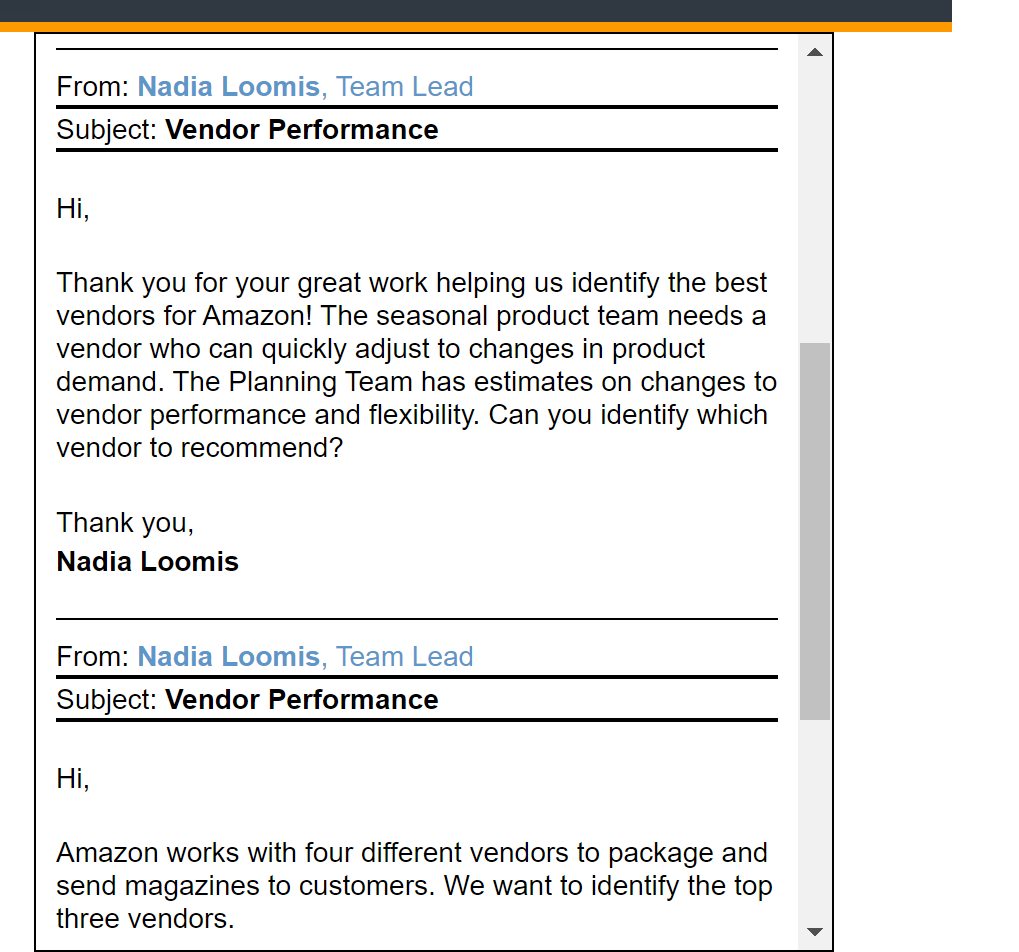Click the From field of the first email
This screenshot has height=952, width=1019.
[90, 87]
